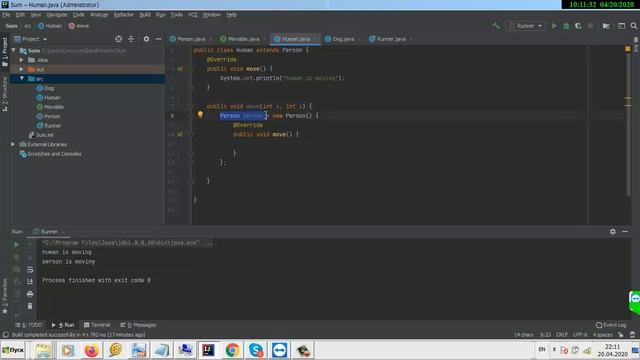This screenshot has width=640, height=360.
Task: Select Sum.iml file in project tree
Action: pos(44,135)
